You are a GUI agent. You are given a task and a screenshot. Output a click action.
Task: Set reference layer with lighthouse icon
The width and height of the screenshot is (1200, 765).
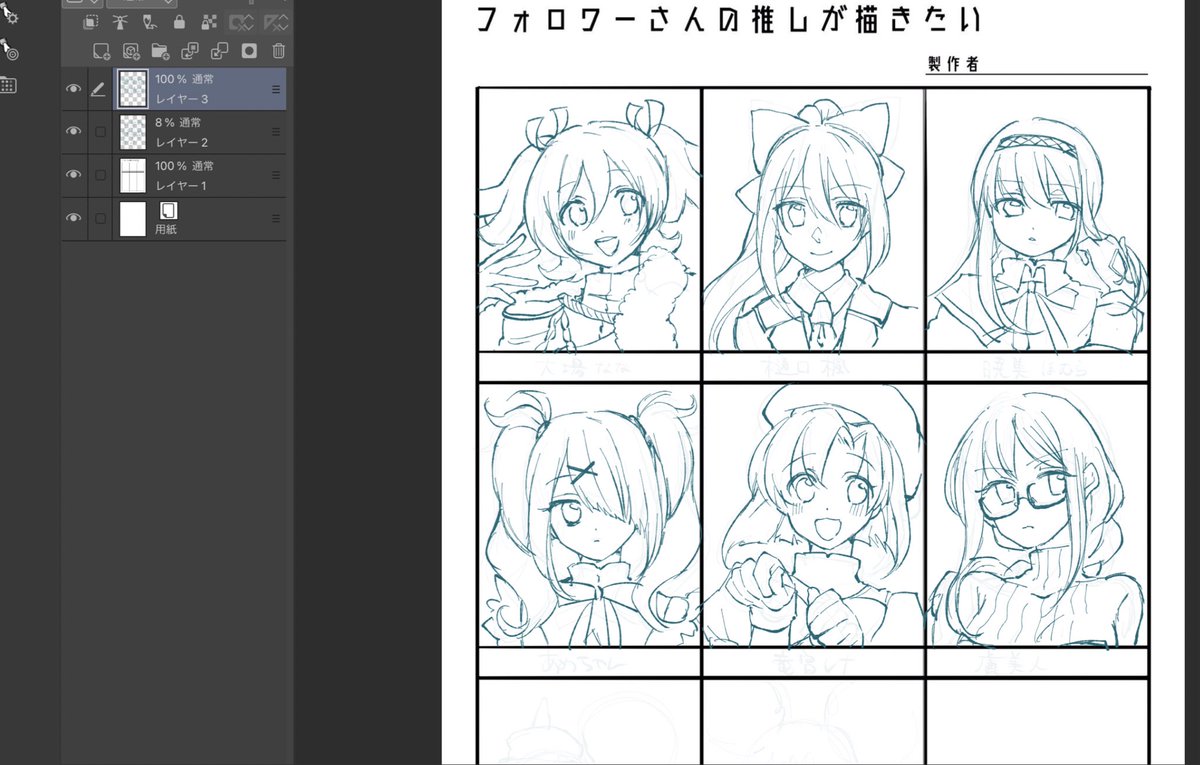click(x=119, y=22)
